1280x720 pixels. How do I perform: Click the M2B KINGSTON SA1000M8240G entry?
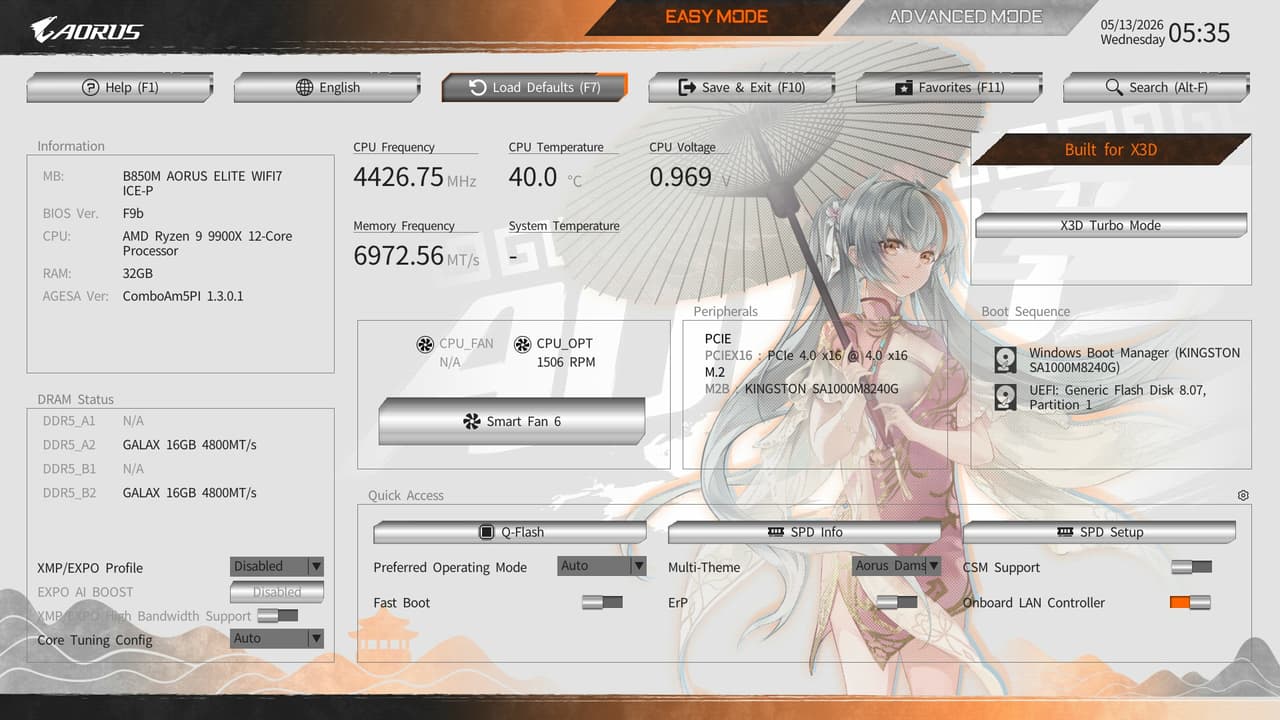[801, 389]
